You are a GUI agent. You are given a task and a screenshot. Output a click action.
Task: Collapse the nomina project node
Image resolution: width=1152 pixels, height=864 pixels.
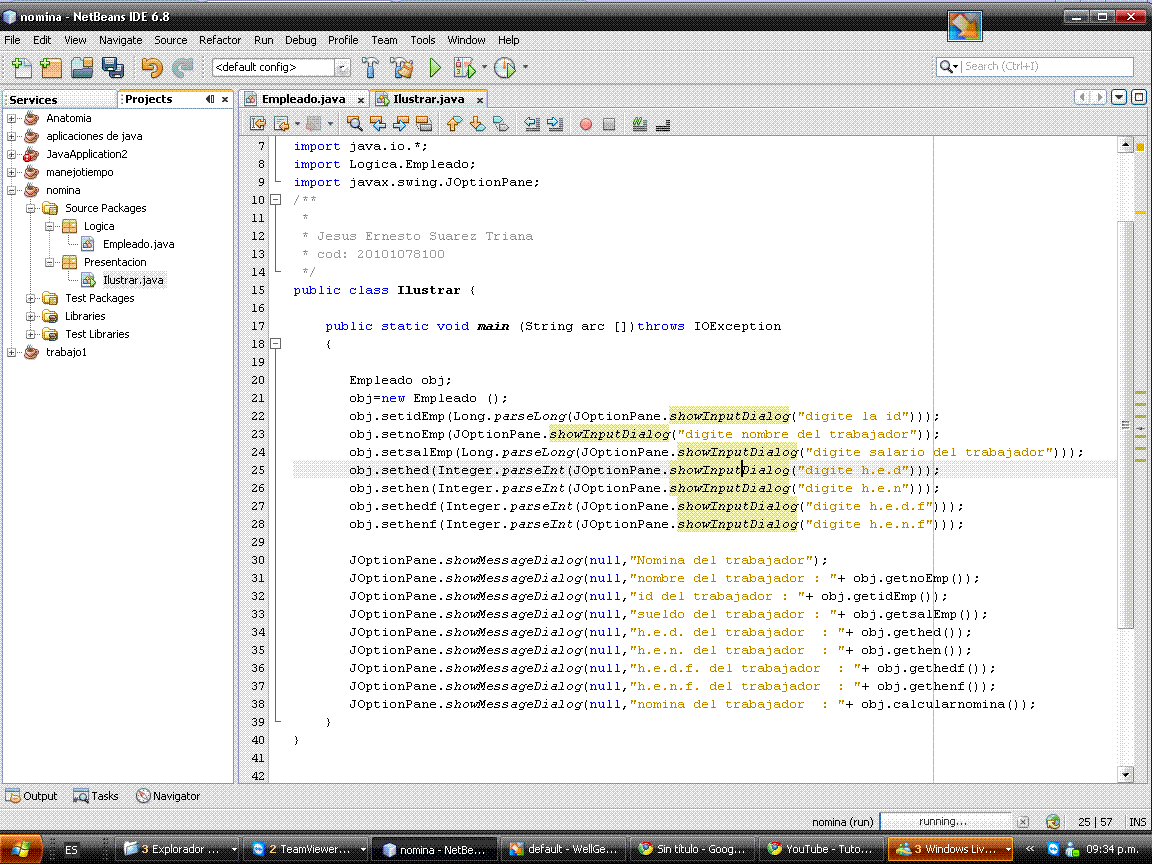[x=11, y=190]
